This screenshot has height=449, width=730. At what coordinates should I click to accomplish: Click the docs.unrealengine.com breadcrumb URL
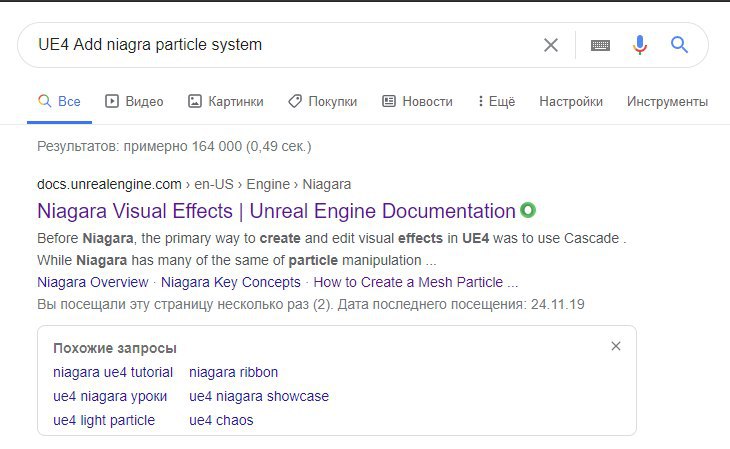click(x=194, y=184)
